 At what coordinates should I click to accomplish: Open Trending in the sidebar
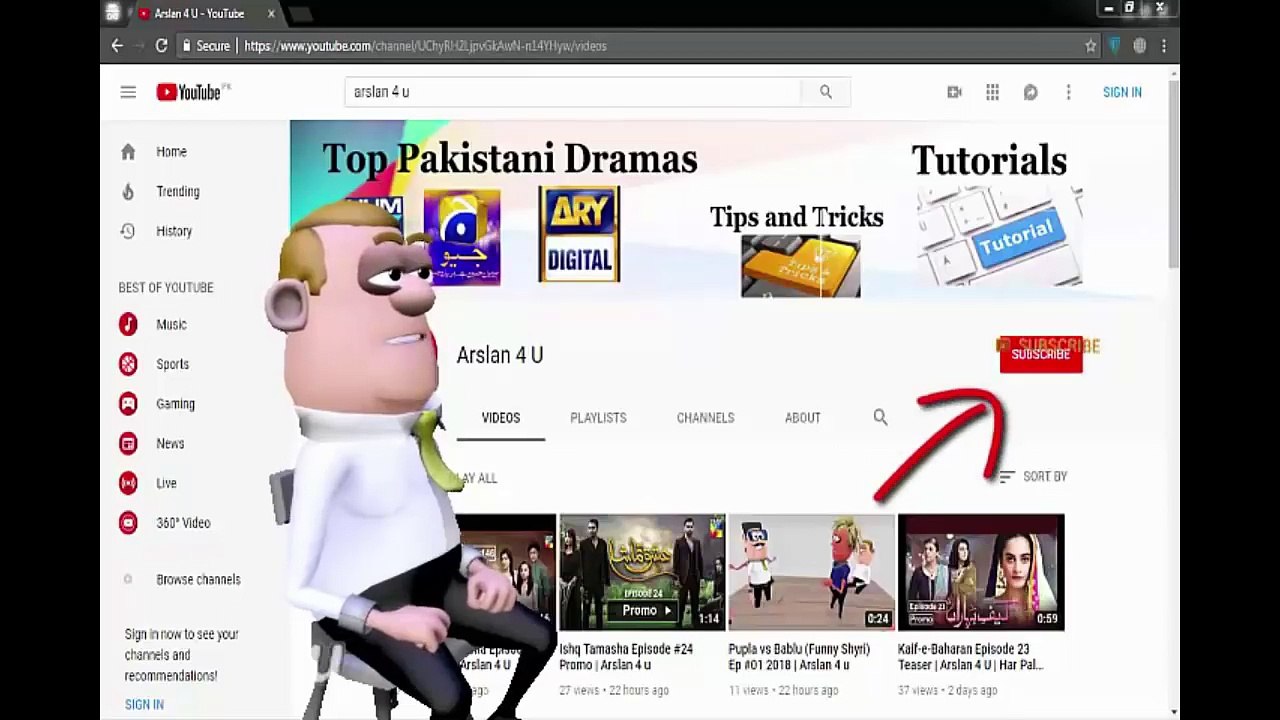(x=178, y=191)
